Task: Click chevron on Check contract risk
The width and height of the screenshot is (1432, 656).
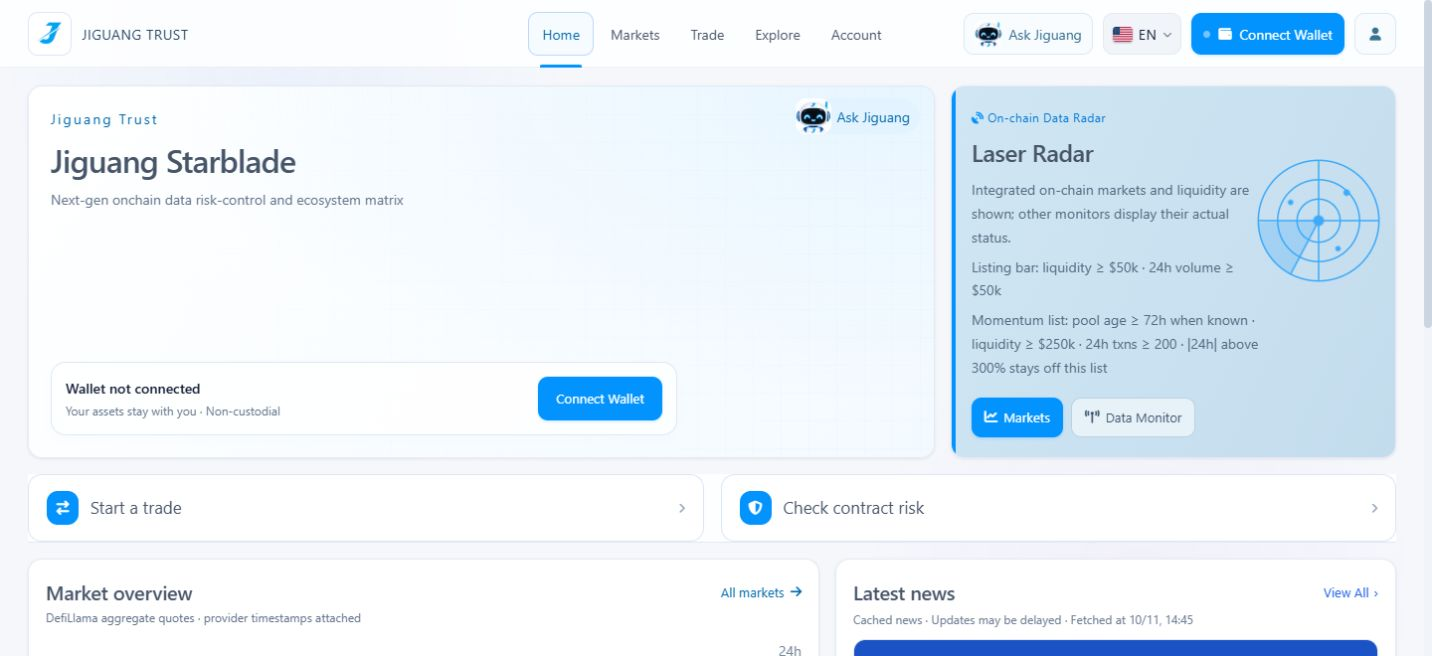Action: [1375, 508]
